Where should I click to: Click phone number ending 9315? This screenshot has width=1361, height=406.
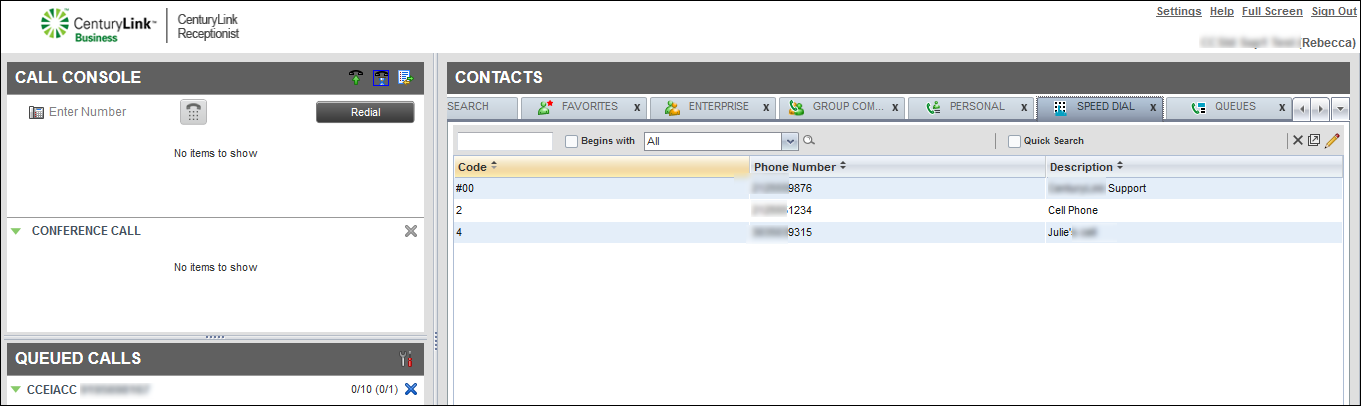click(x=783, y=233)
